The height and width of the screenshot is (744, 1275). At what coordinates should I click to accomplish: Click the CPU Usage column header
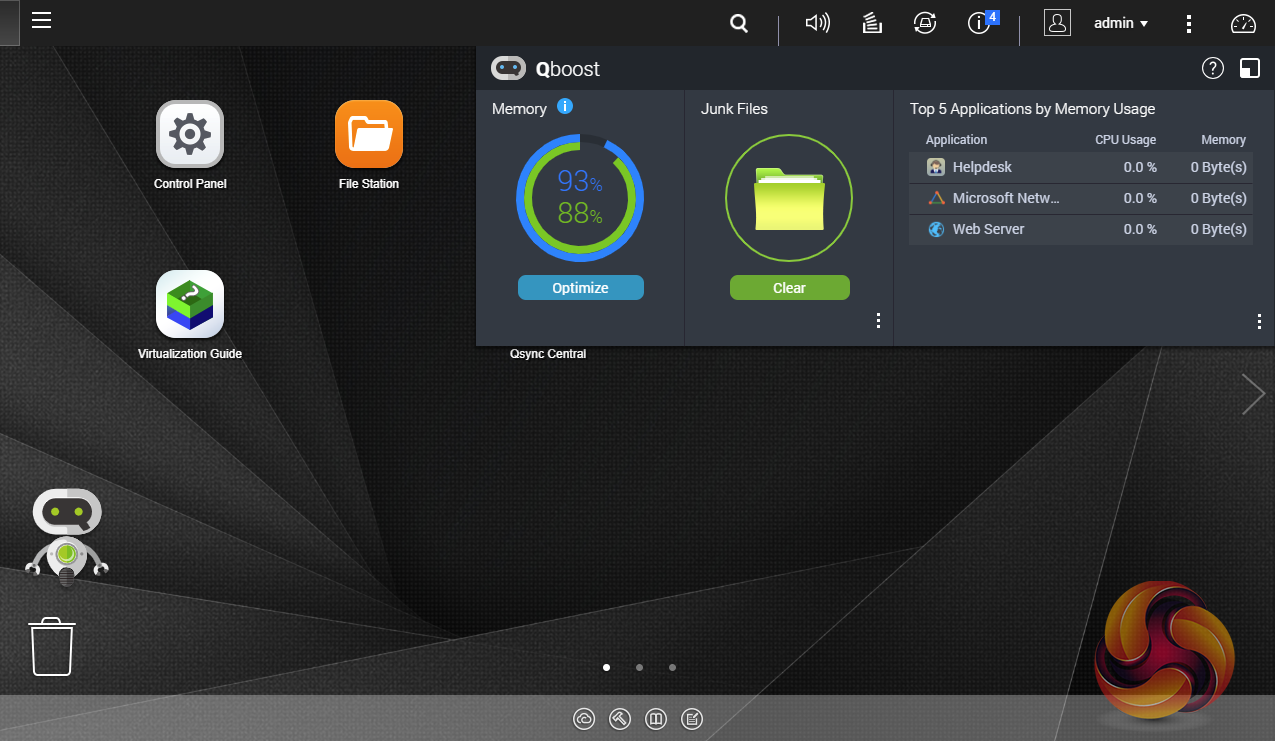1125,140
